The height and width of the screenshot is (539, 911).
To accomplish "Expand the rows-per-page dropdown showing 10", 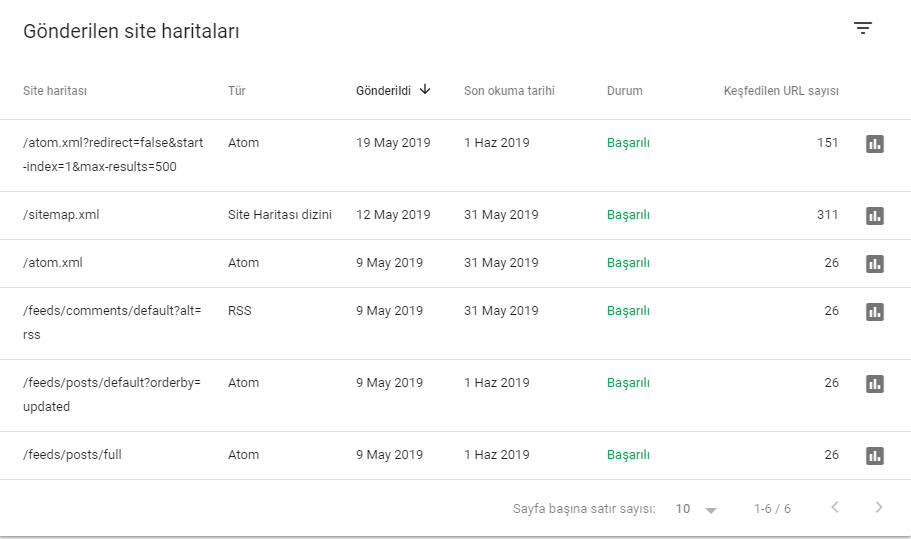I will coord(695,509).
